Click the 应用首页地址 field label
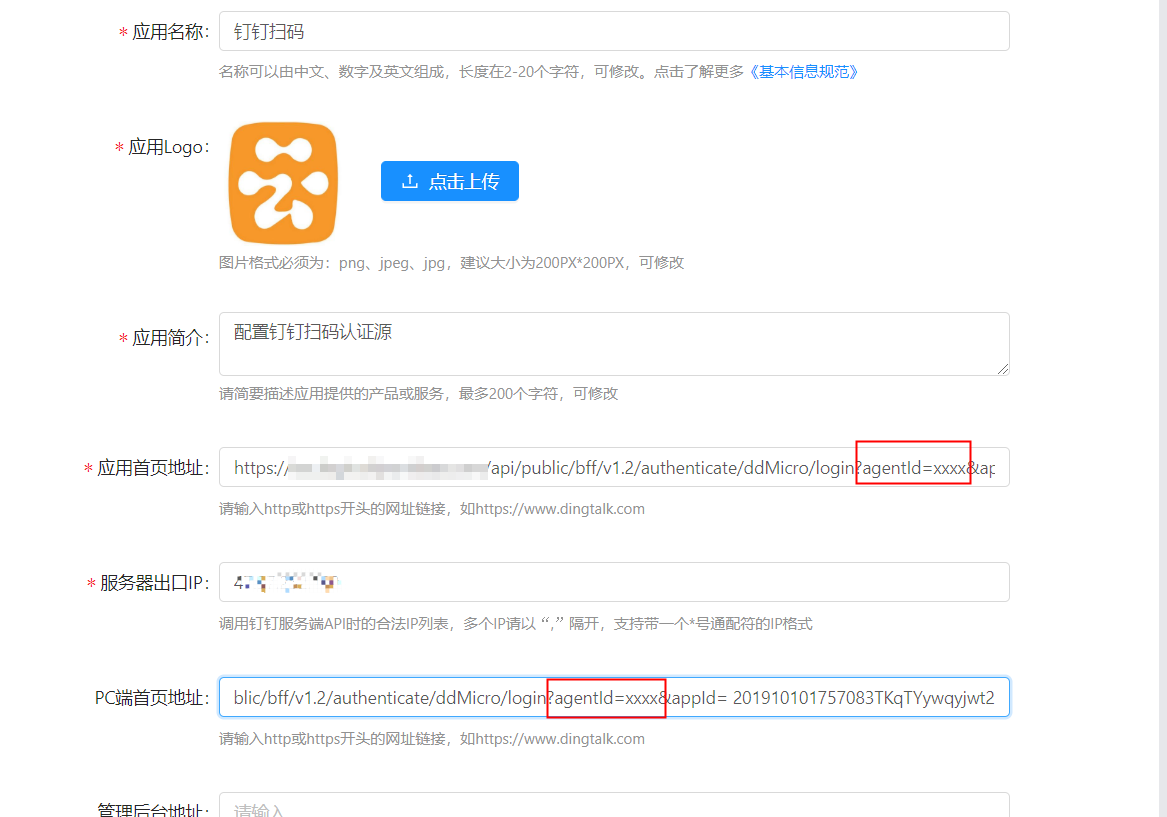 pos(153,468)
